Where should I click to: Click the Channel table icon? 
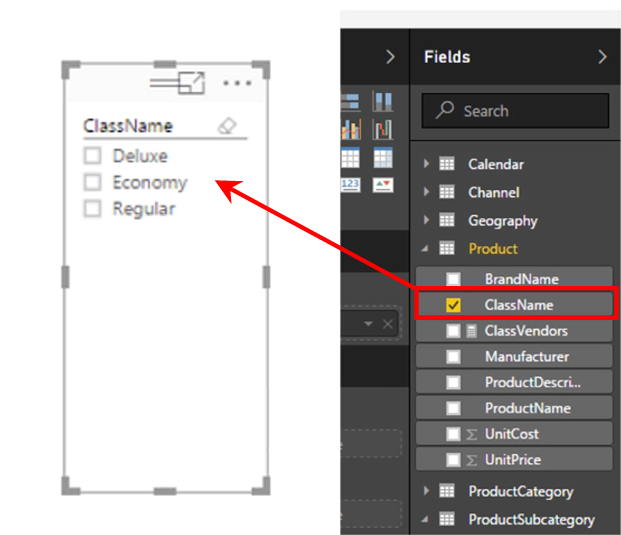pos(447,192)
